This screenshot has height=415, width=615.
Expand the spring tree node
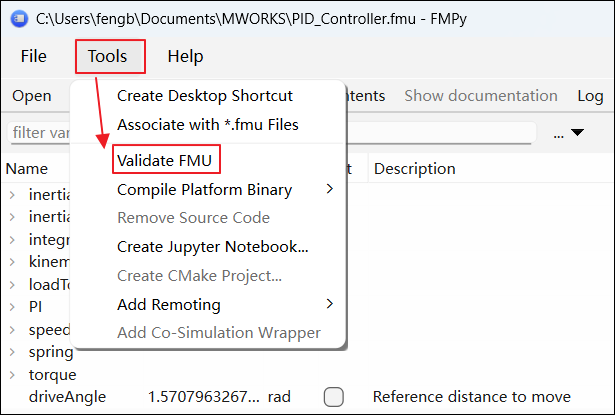tap(12, 352)
